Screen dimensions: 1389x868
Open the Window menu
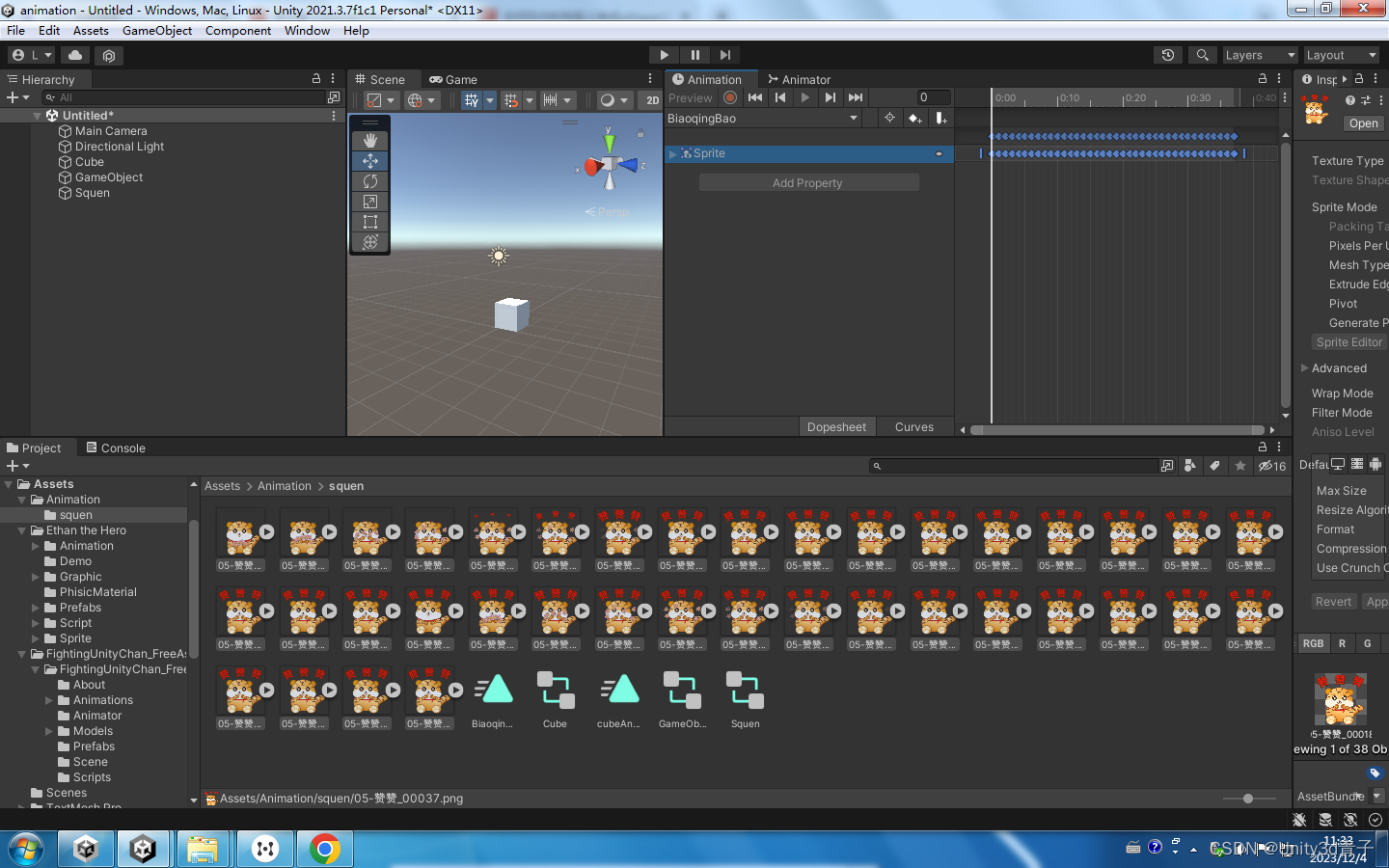click(x=307, y=31)
